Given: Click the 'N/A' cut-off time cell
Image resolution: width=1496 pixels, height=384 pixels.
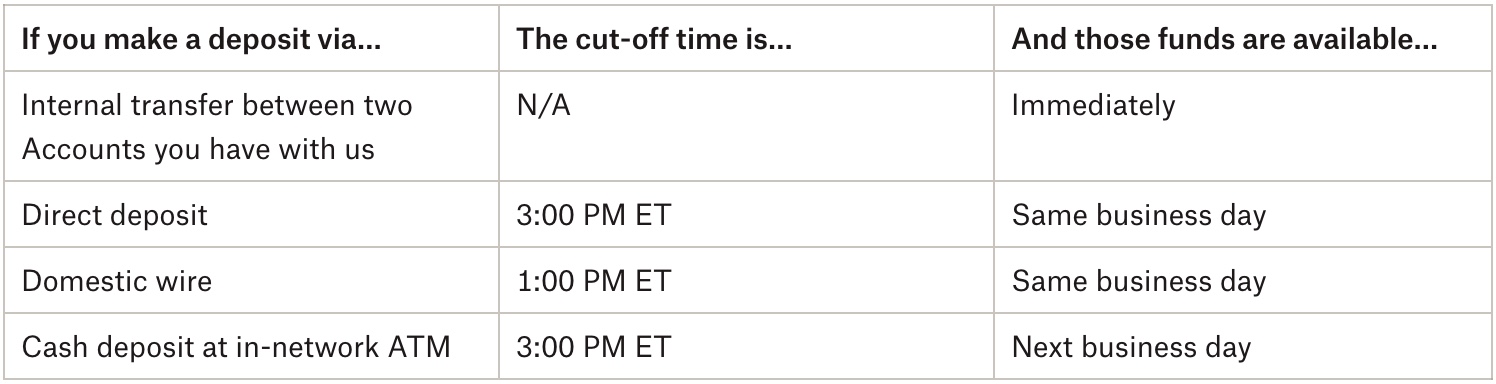Looking at the screenshot, I should (x=543, y=105).
